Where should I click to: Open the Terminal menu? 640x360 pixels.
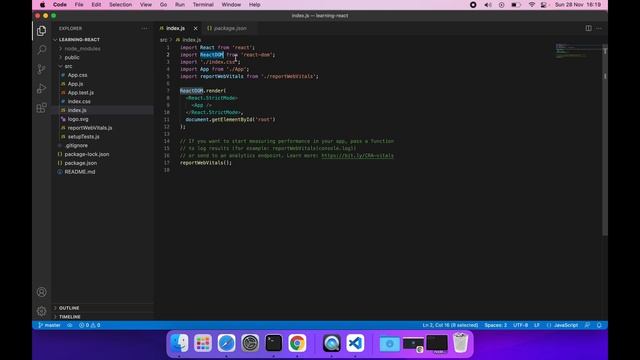pos(203,5)
